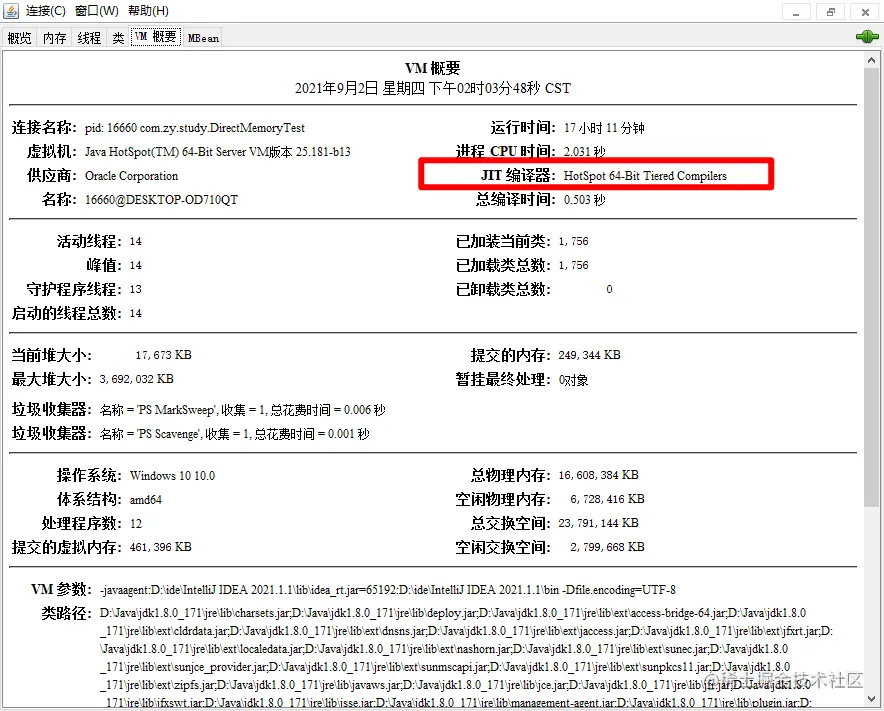The image size is (884, 711).
Task: Click committed memory value 249,344 KB
Action: click(589, 355)
